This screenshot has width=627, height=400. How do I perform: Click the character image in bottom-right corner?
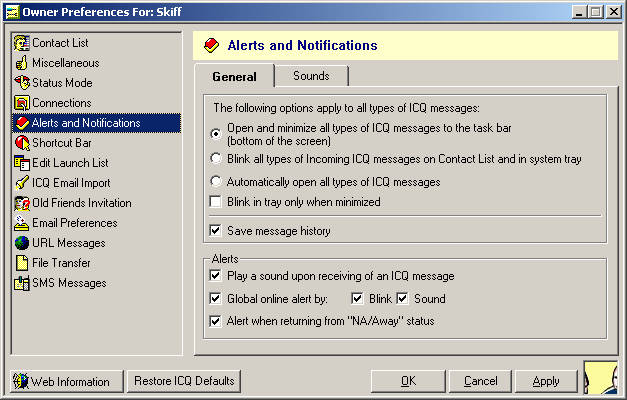(601, 378)
